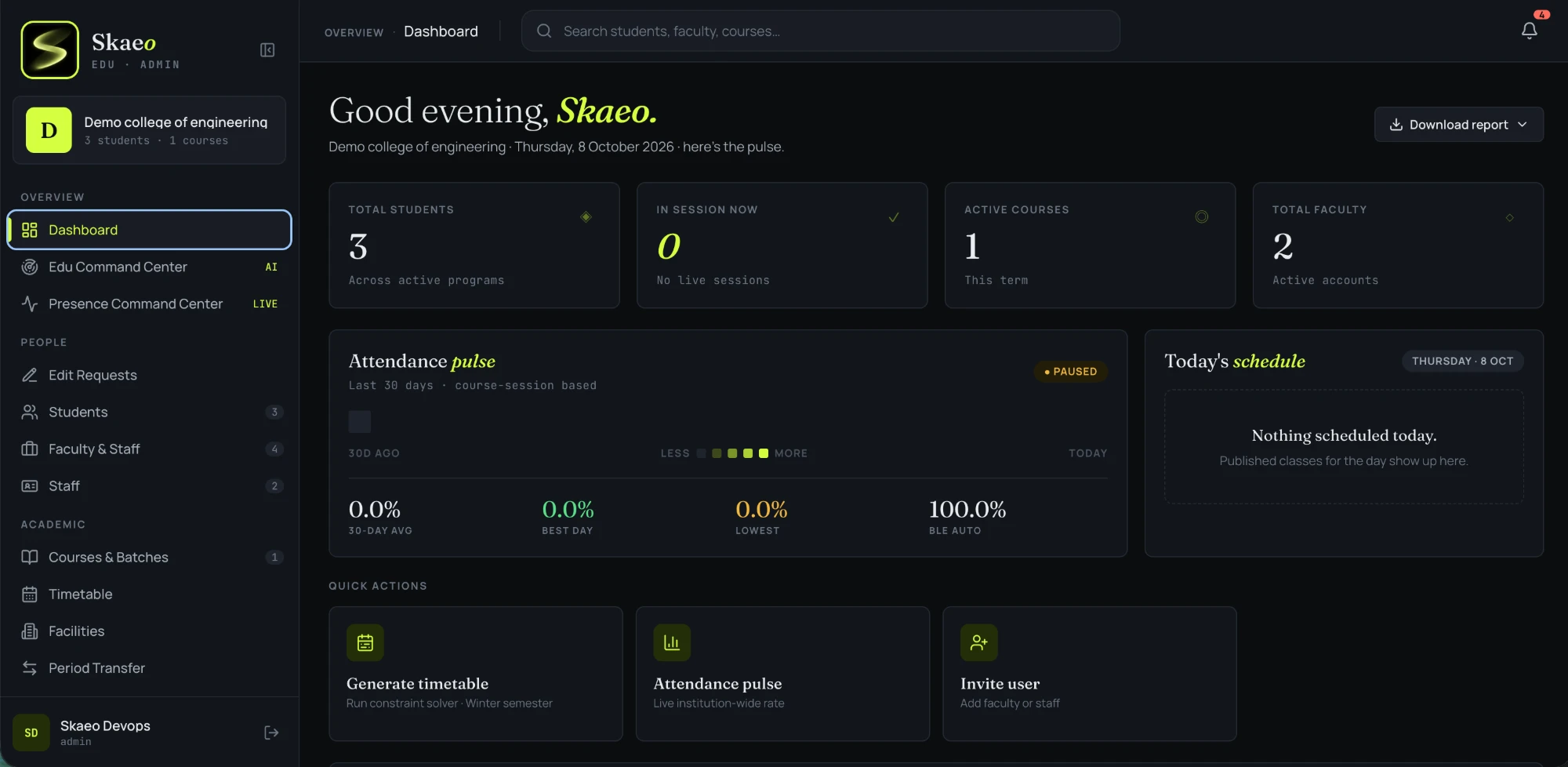Click the PAUSED status badge
The width and height of the screenshot is (1568, 767).
[x=1070, y=371]
